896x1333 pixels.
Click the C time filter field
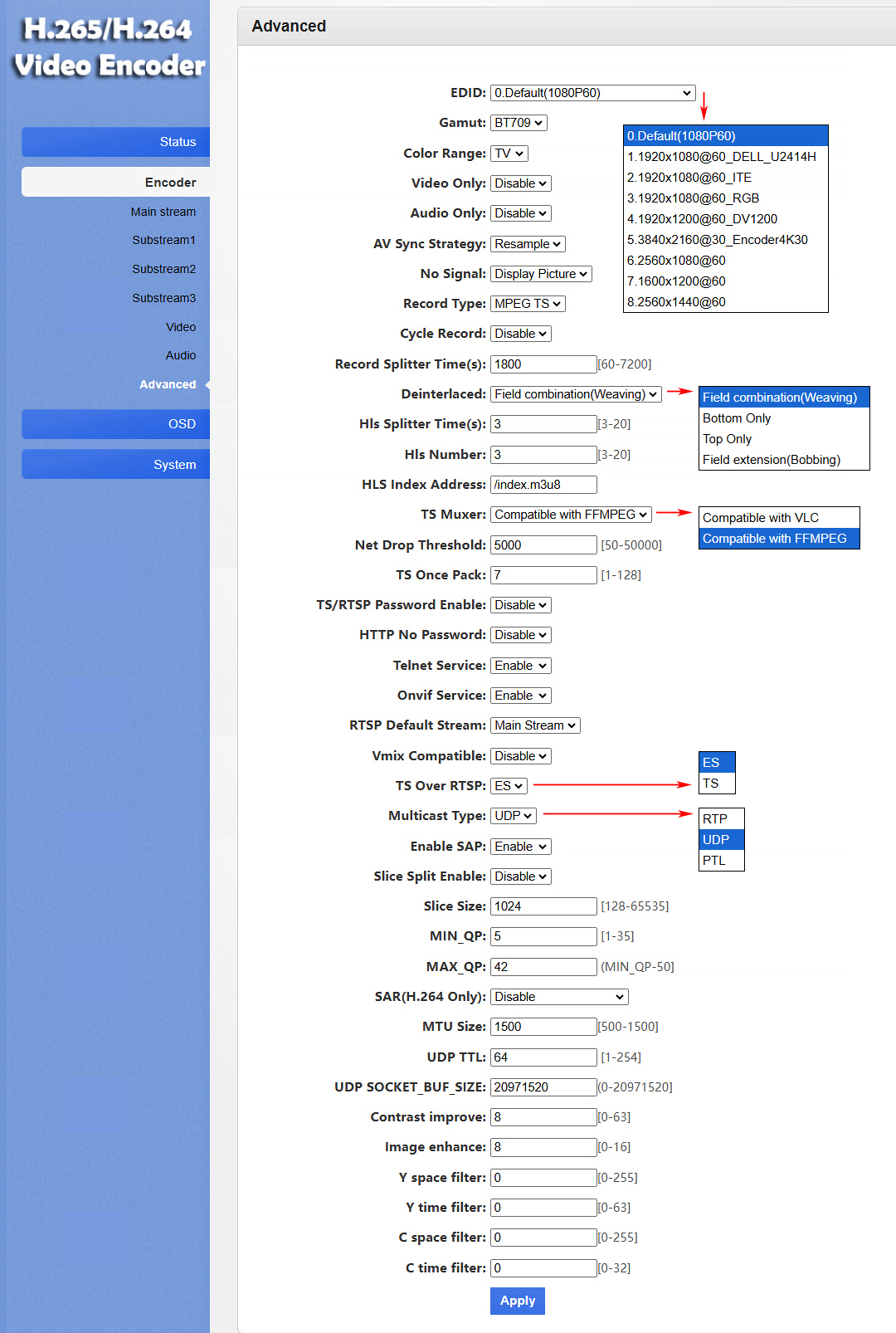543,1268
